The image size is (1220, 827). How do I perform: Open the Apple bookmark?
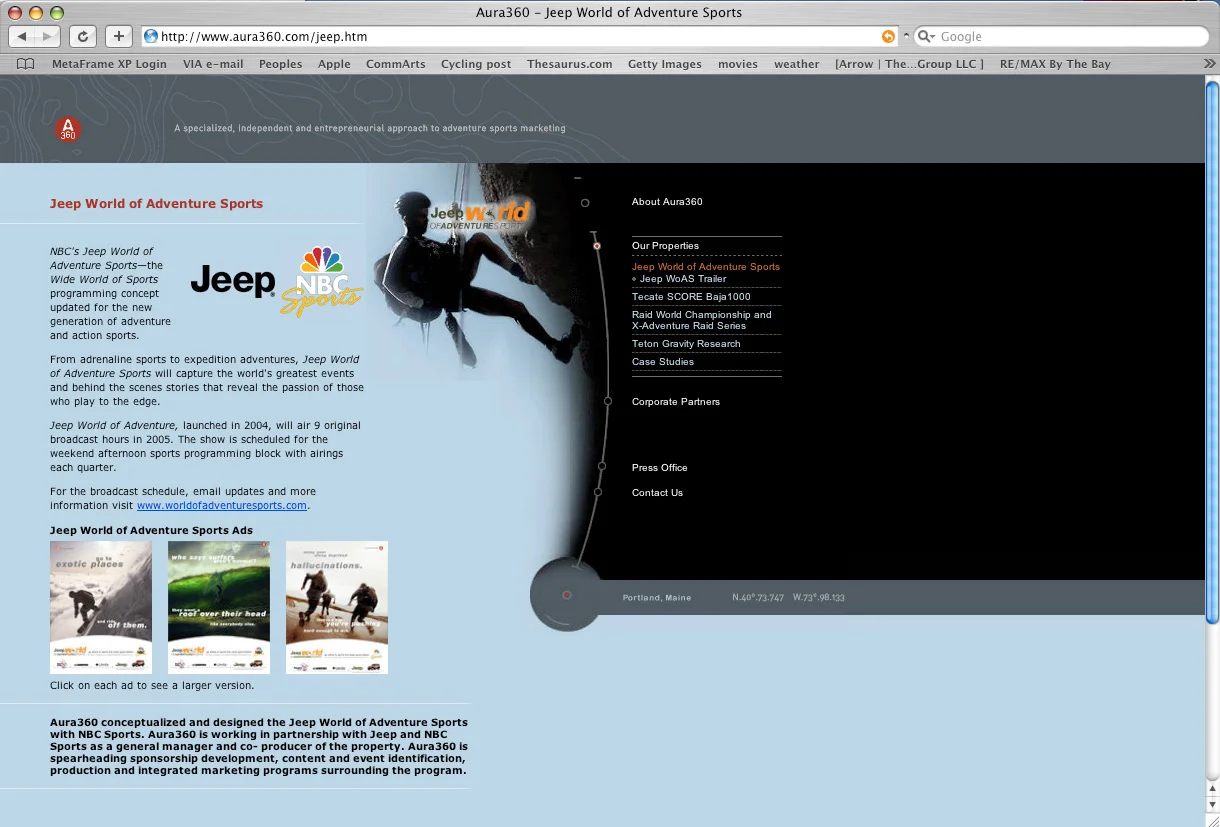[334, 64]
